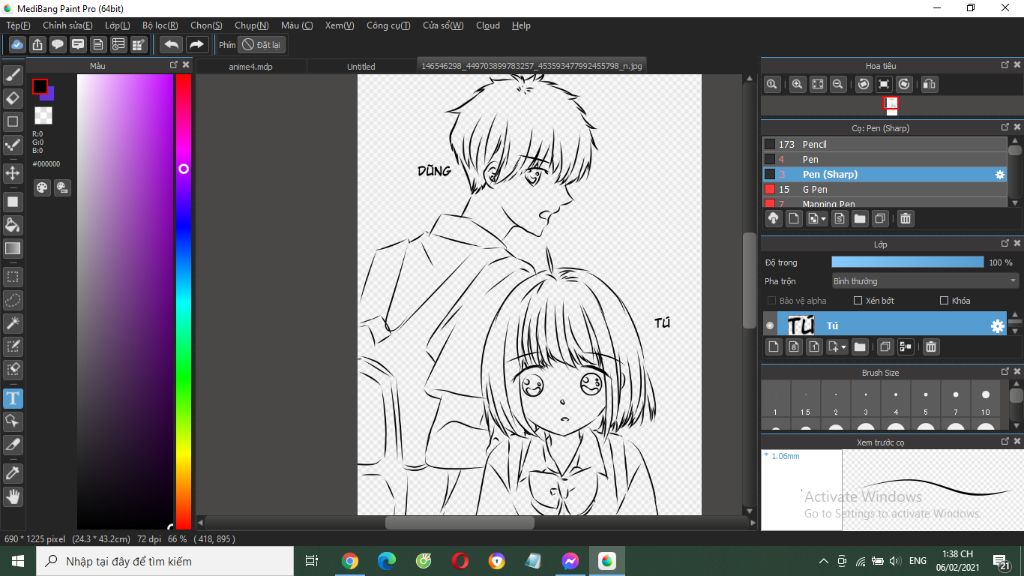Choose brush size 5 preset

pyautogui.click(x=925, y=400)
